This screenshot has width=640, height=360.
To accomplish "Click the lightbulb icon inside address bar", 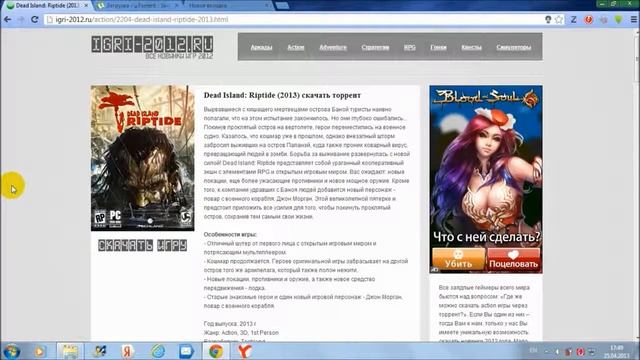I will point(548,20).
